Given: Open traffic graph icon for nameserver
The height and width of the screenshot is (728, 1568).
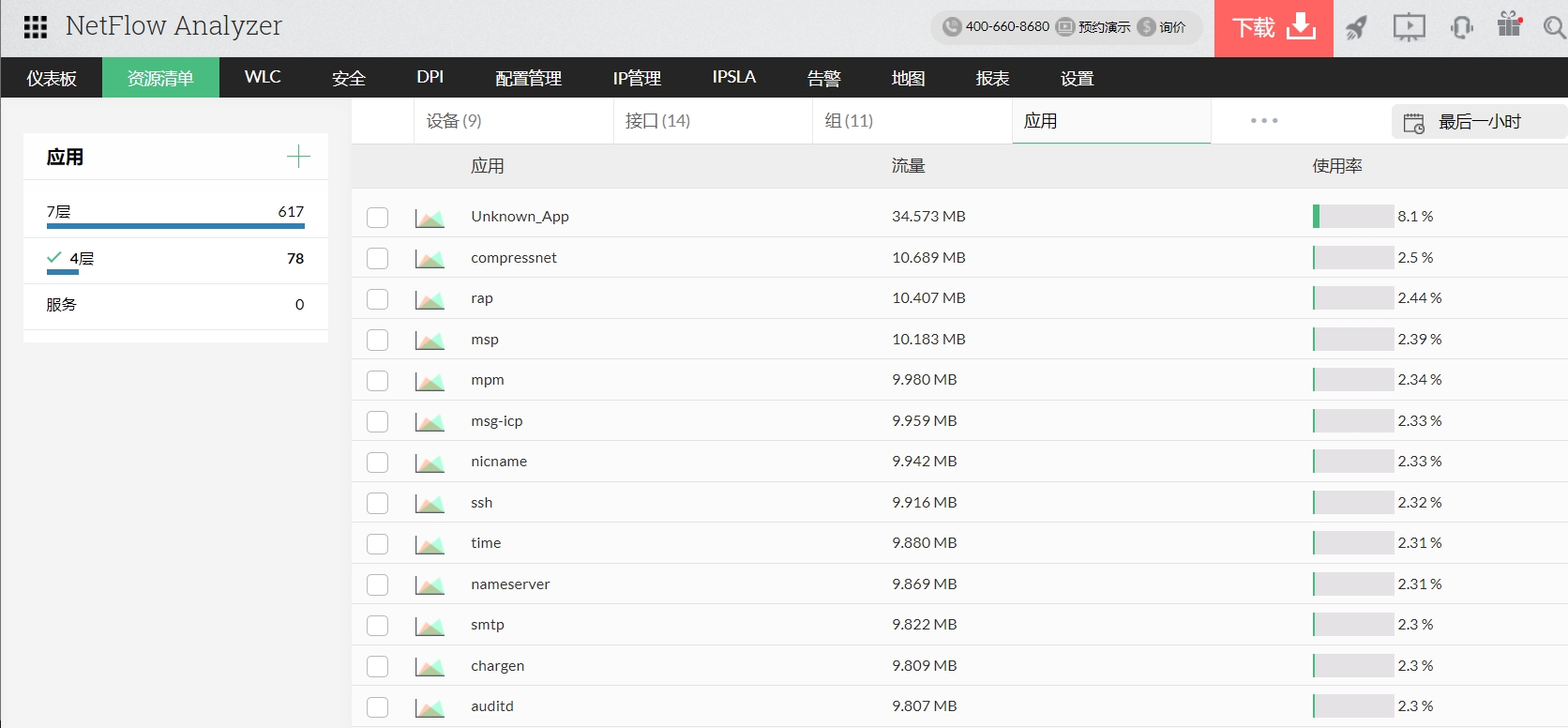Looking at the screenshot, I should coord(430,584).
